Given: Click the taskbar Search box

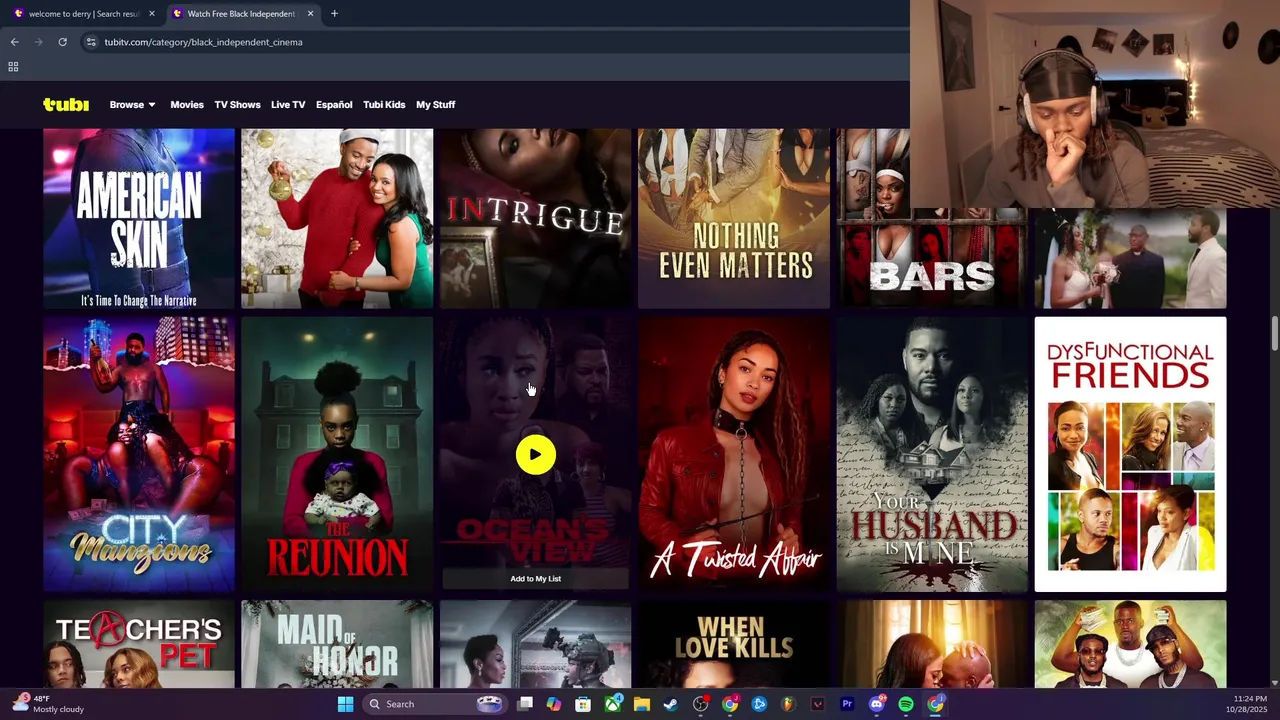Looking at the screenshot, I should (x=434, y=704).
